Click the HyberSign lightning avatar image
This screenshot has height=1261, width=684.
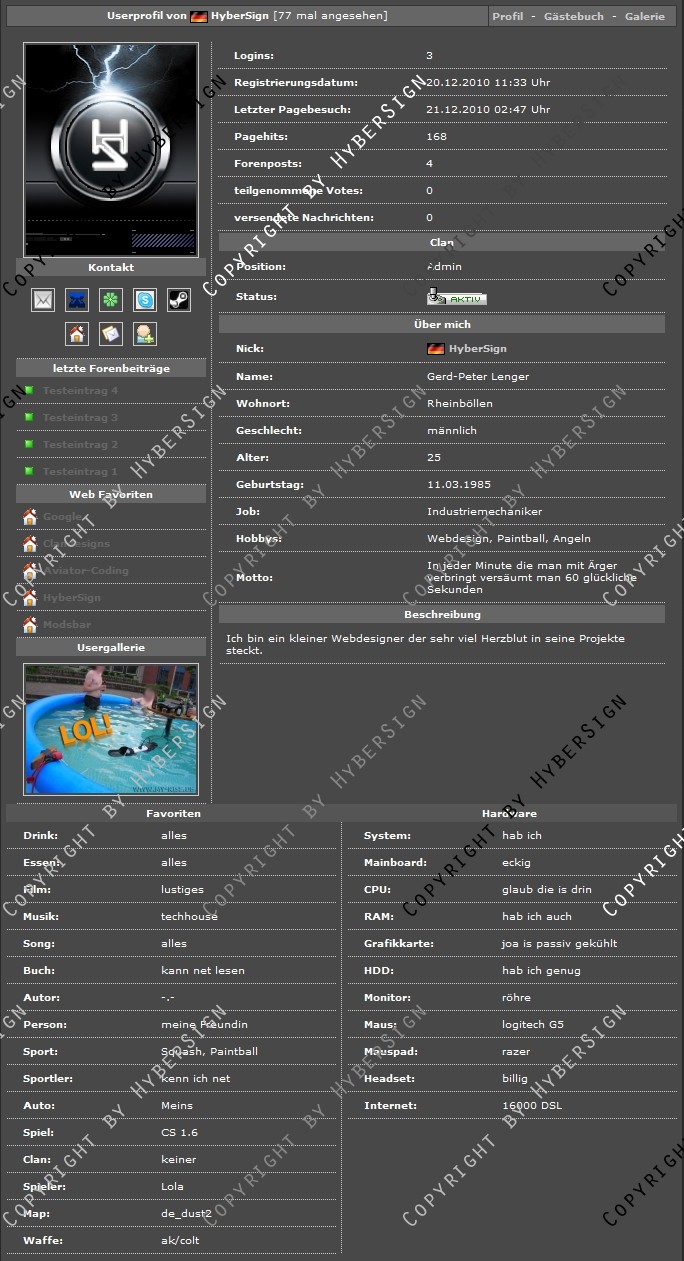(111, 149)
